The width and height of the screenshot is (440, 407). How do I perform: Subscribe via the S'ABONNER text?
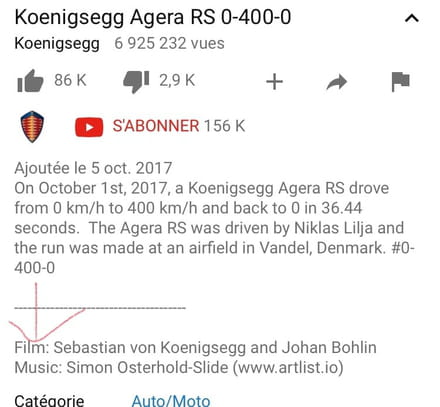pos(156,126)
